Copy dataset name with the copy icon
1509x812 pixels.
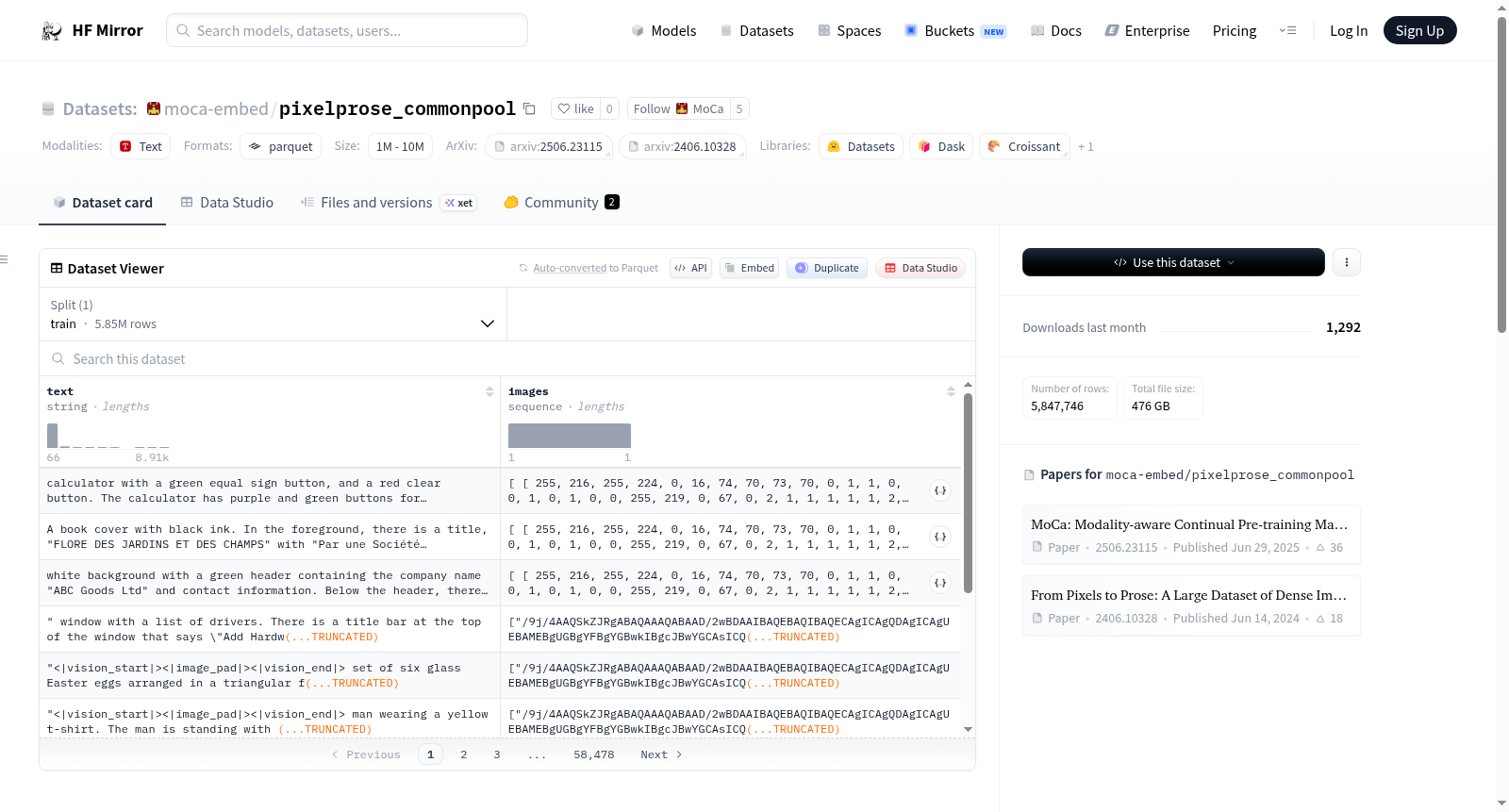529,109
